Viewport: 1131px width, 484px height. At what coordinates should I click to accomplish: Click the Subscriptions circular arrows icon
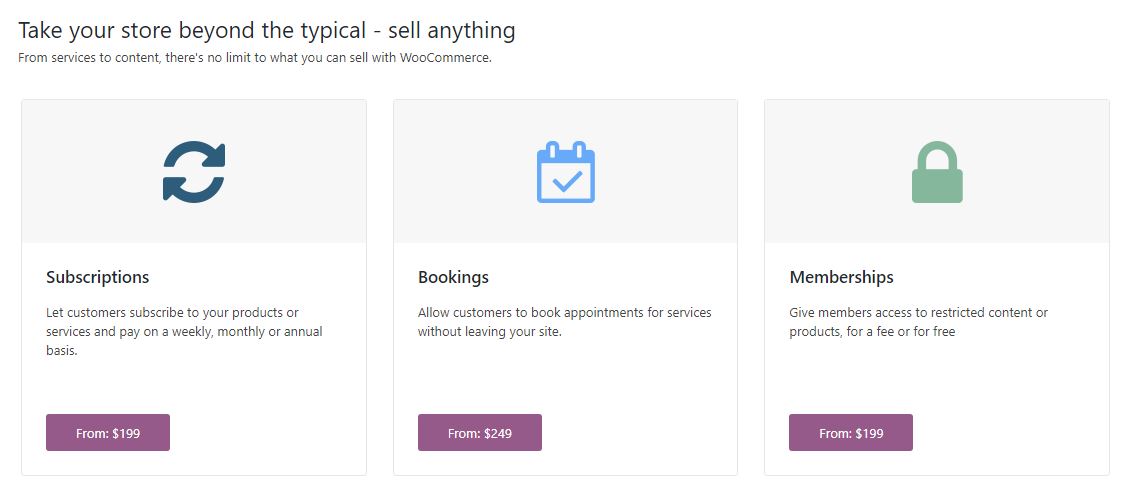(194, 172)
